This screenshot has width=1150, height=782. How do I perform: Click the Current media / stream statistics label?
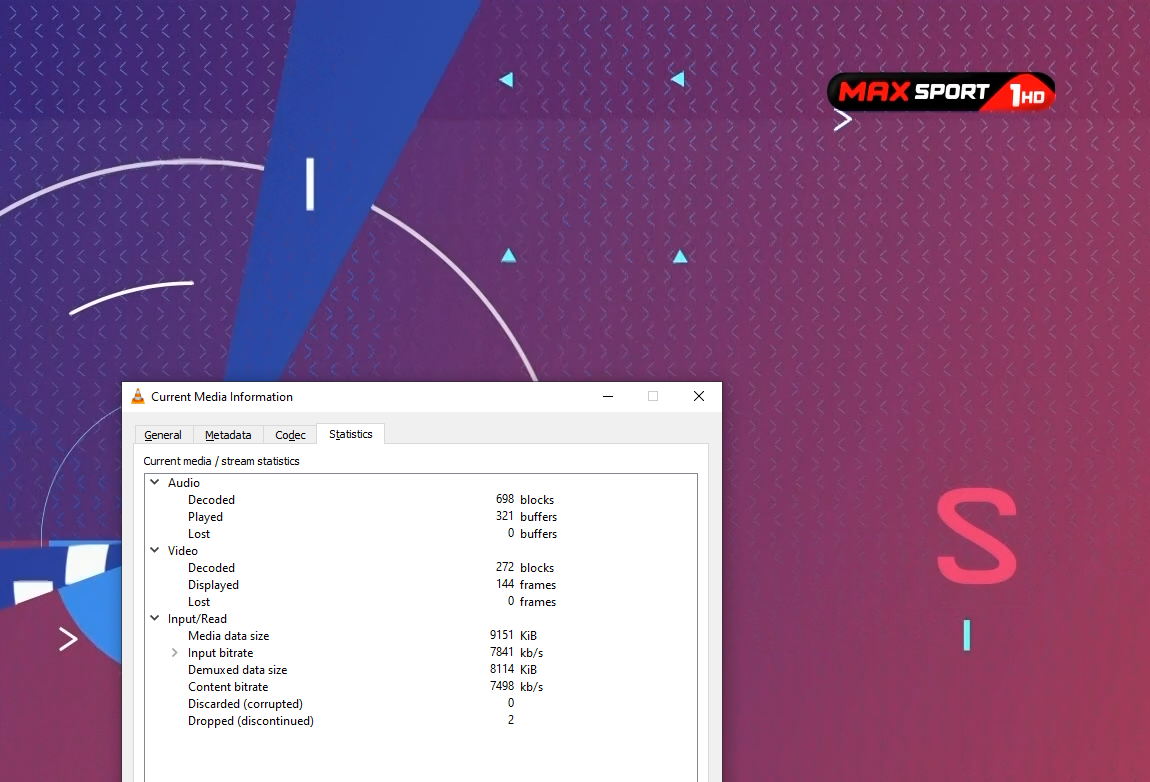coord(221,461)
